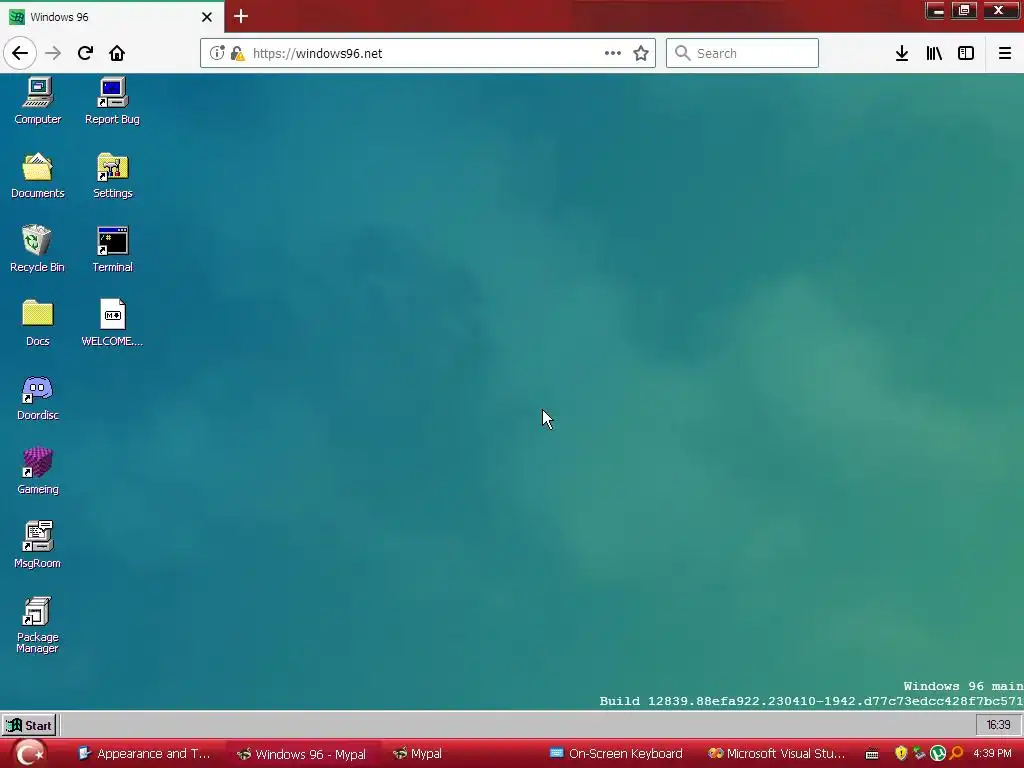Open the browser library icon

[x=934, y=53]
